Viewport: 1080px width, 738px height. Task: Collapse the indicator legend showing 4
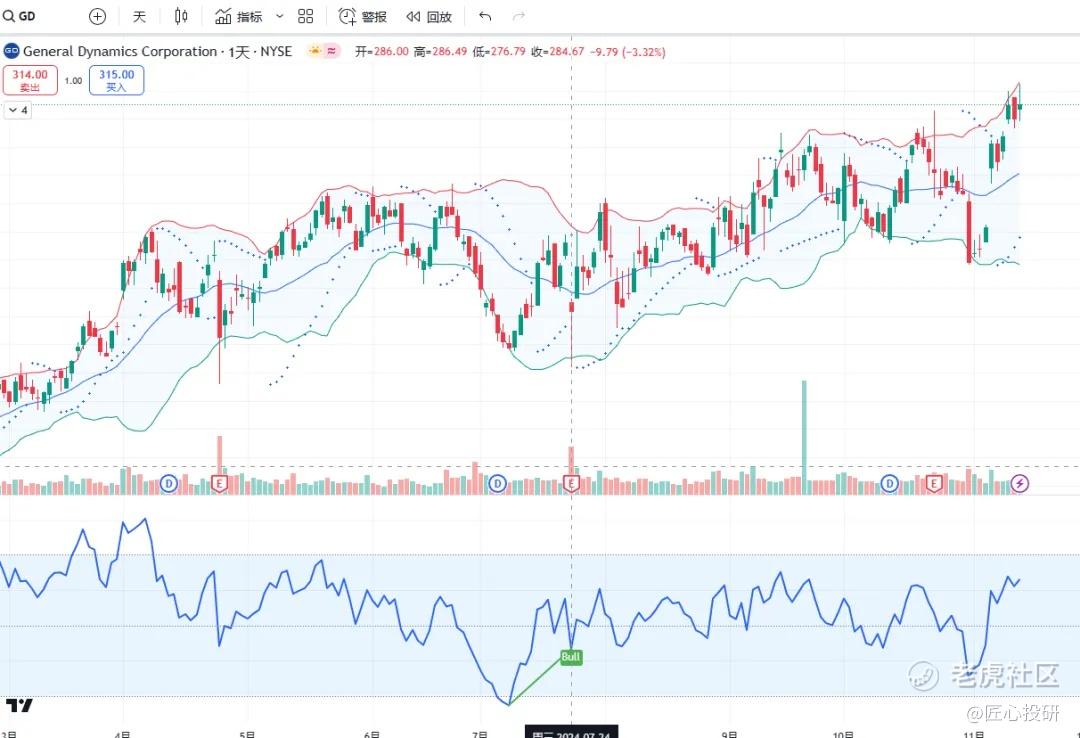18,110
